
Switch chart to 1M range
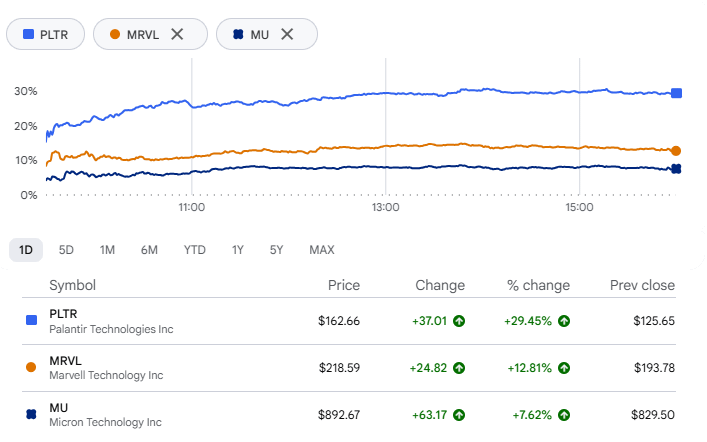[x=107, y=250]
